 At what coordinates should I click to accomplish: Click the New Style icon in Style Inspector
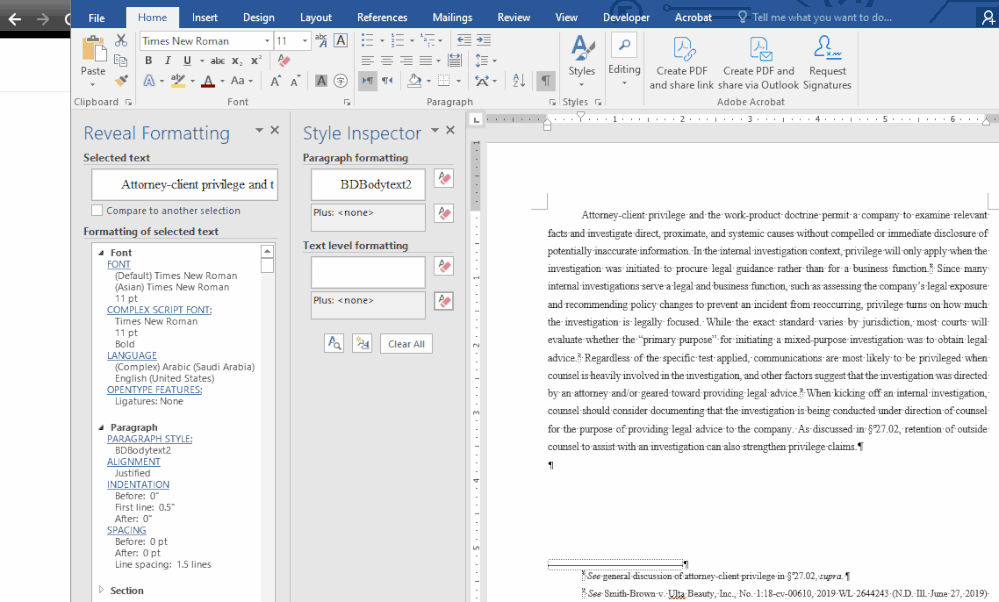click(x=361, y=343)
